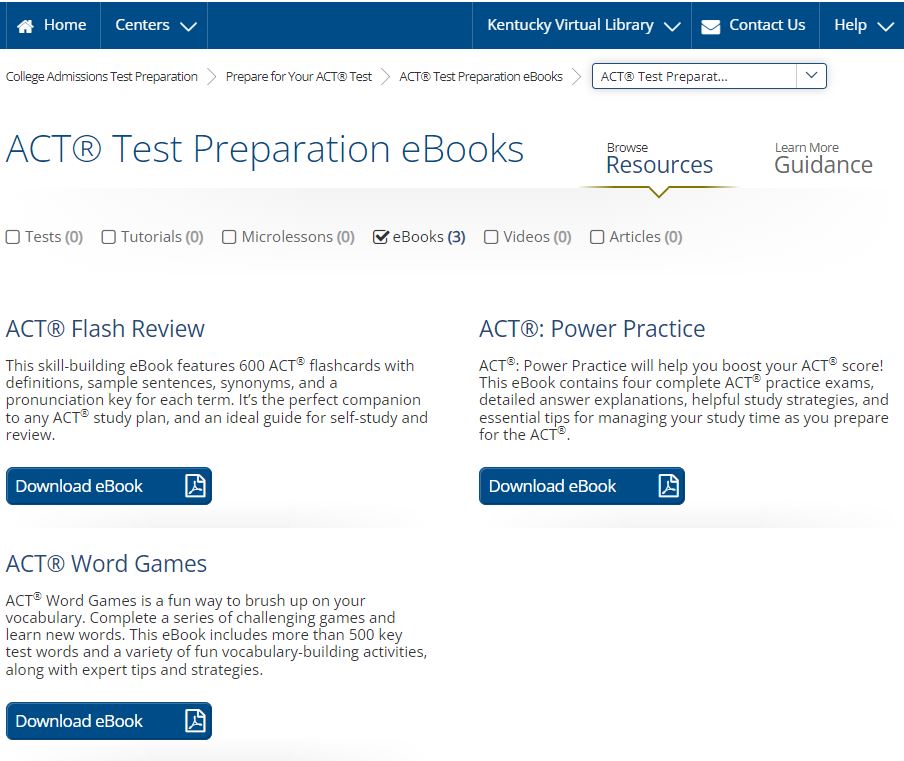Open Centers menu item
The height and width of the screenshot is (761, 904).
pos(154,25)
